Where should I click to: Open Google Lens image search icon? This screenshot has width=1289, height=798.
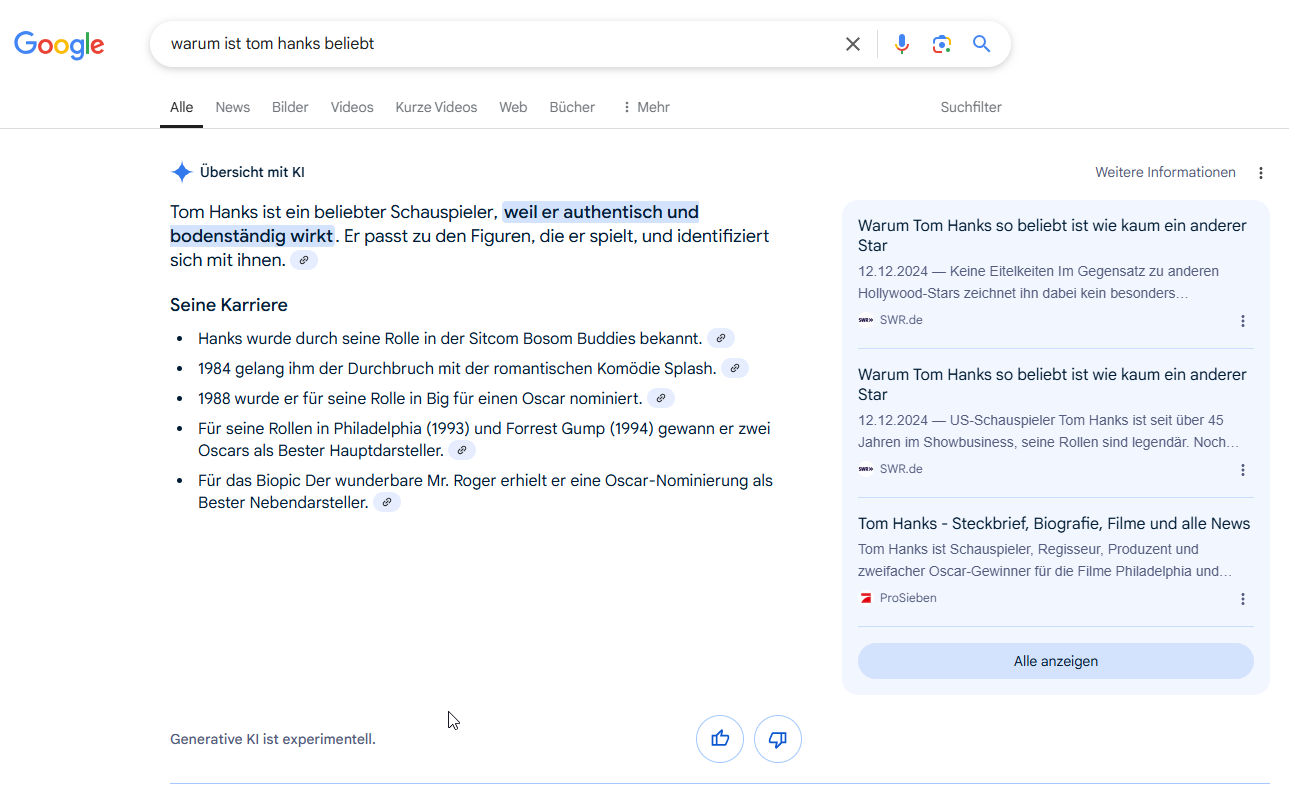pyautogui.click(x=942, y=44)
